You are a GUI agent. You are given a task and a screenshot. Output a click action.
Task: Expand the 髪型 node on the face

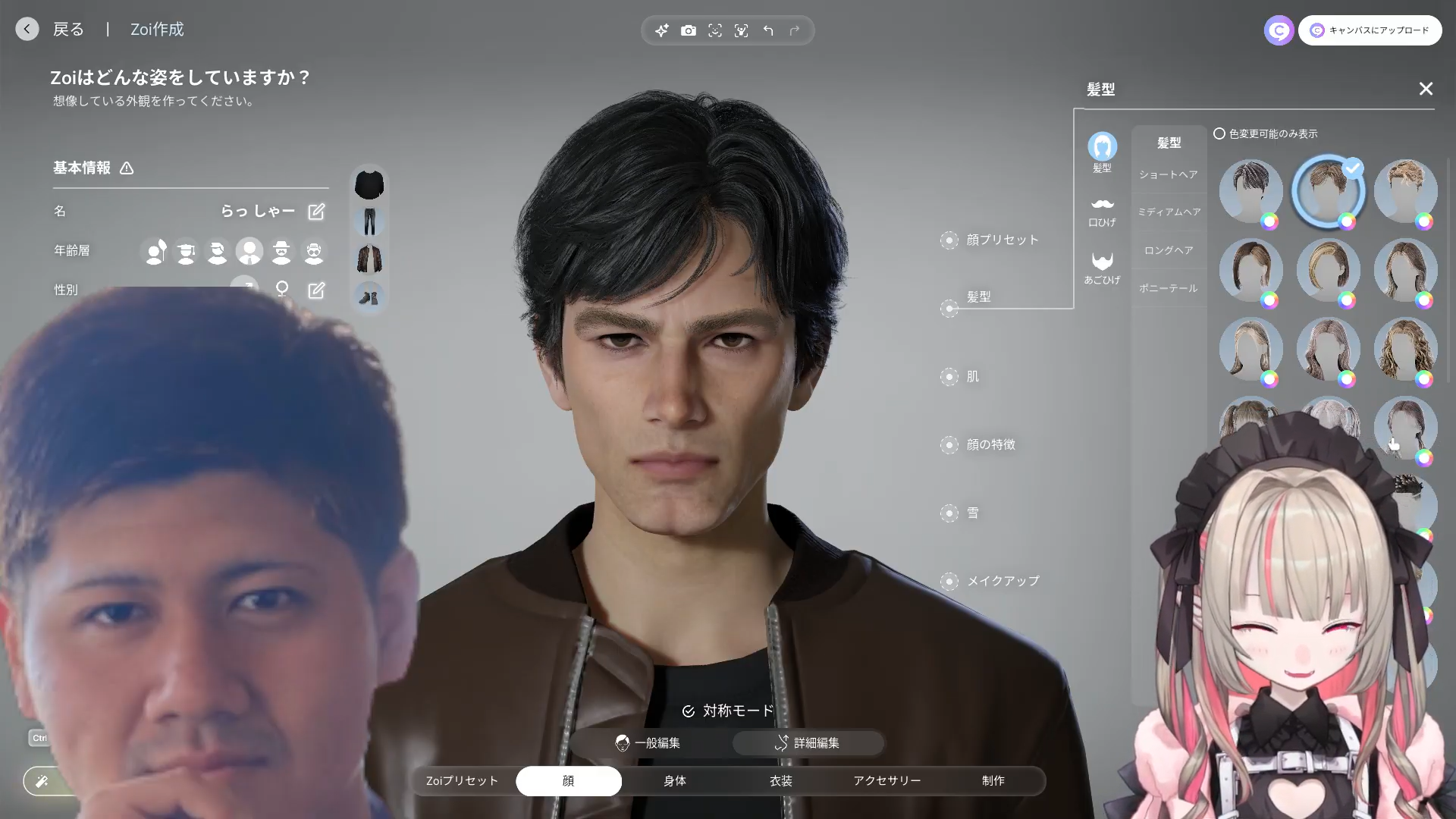click(x=949, y=309)
